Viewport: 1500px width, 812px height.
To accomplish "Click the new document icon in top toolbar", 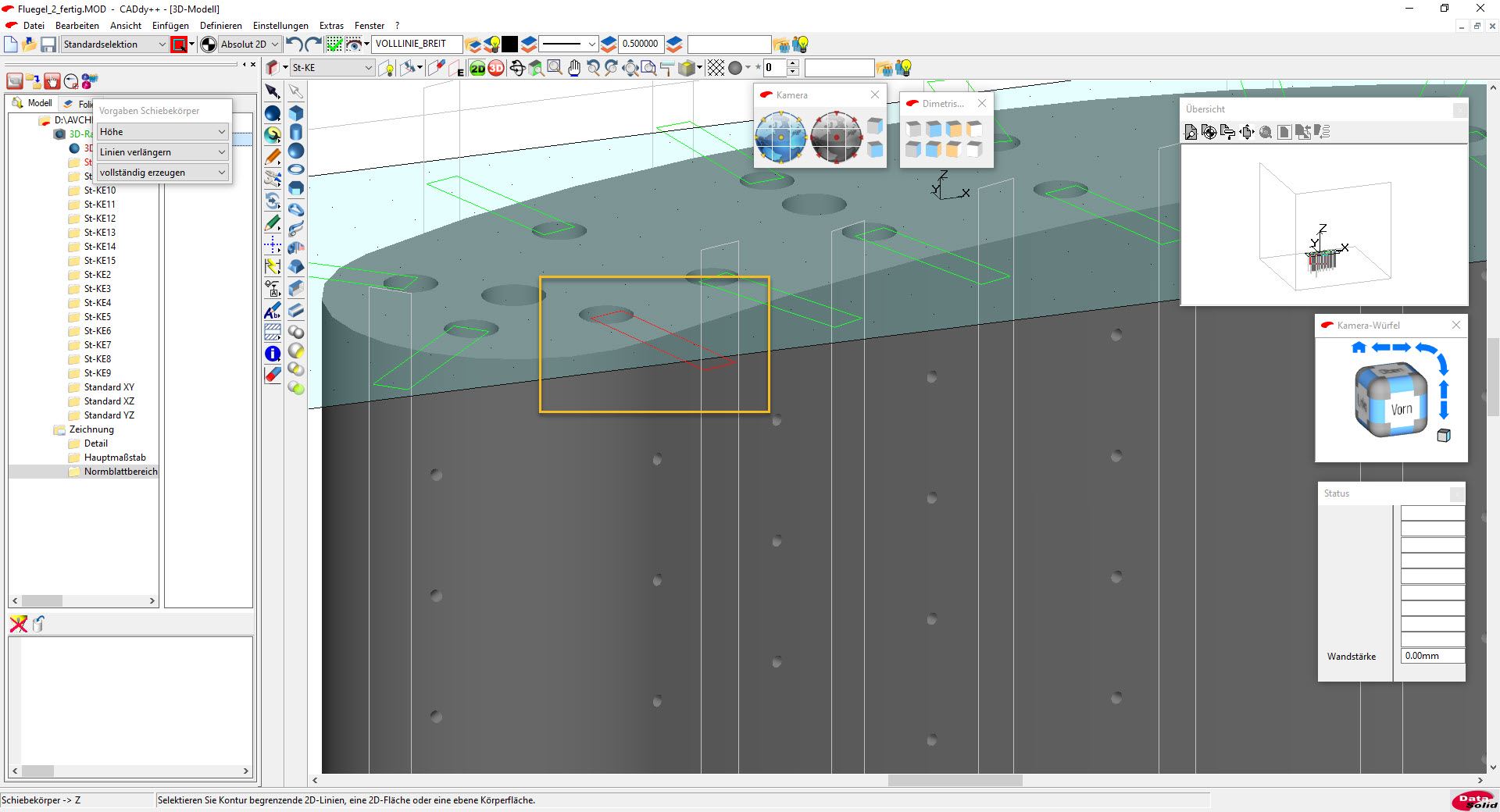I will [11, 45].
